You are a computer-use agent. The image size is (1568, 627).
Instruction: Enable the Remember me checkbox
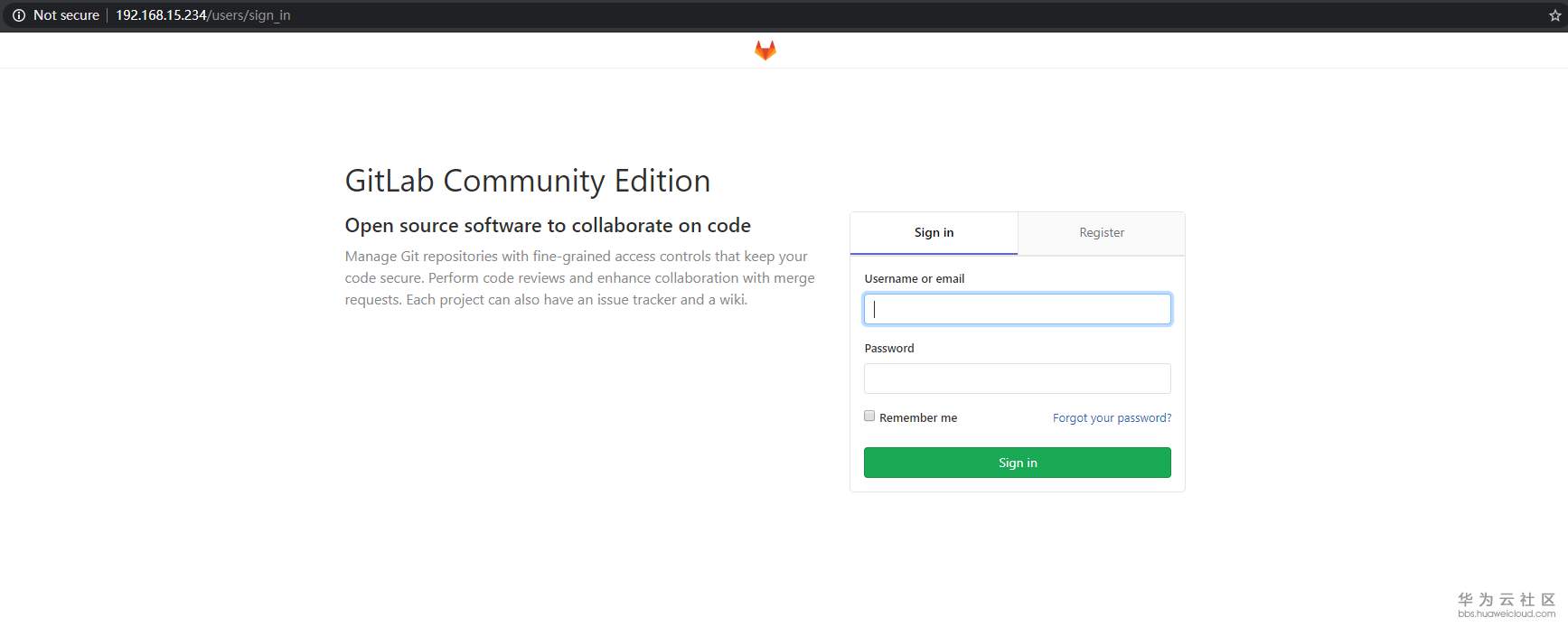[869, 416]
